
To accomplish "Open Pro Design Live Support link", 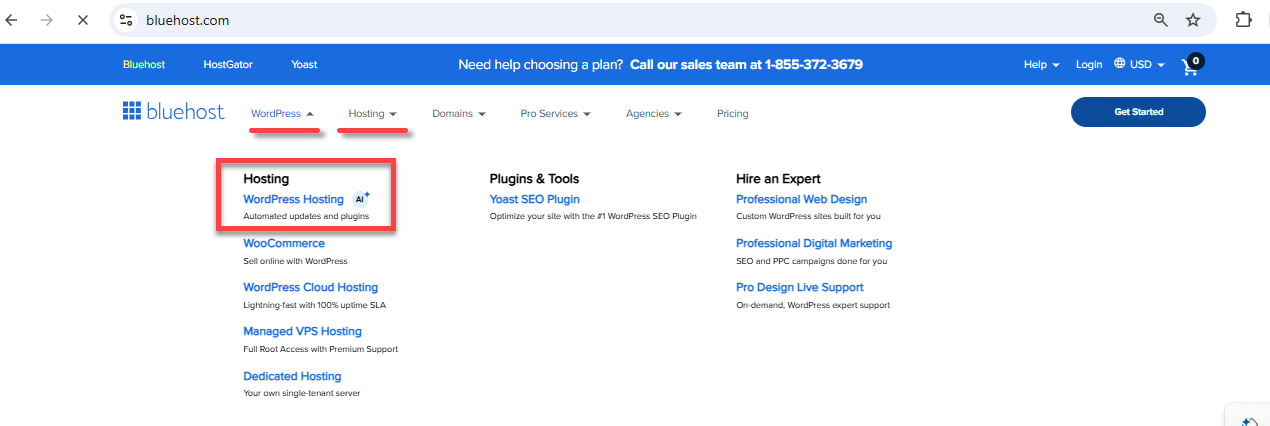I will pyautogui.click(x=800, y=287).
